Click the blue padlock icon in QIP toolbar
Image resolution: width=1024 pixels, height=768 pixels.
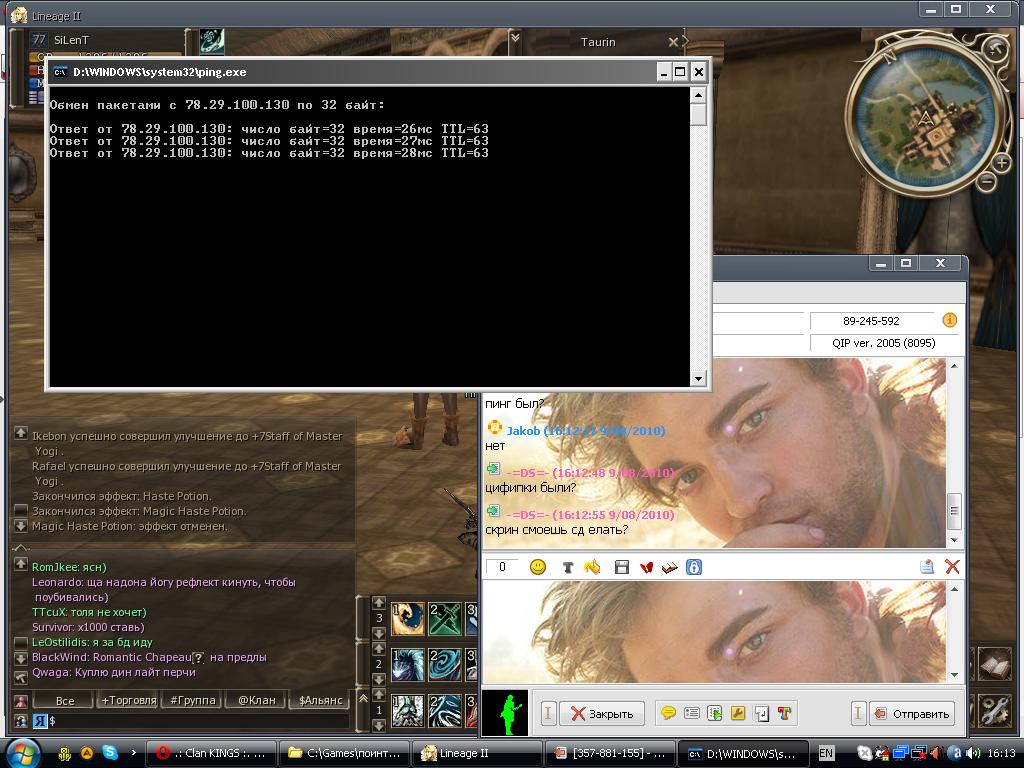pos(693,567)
